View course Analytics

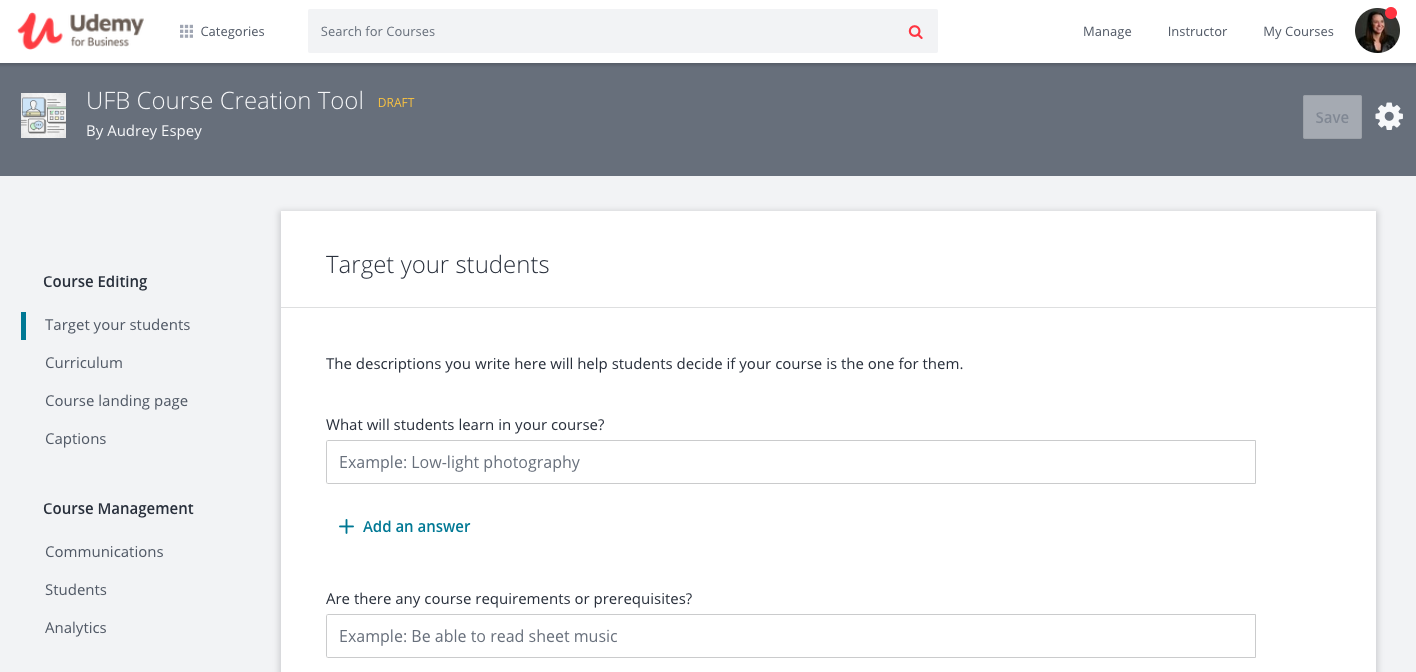[x=75, y=627]
